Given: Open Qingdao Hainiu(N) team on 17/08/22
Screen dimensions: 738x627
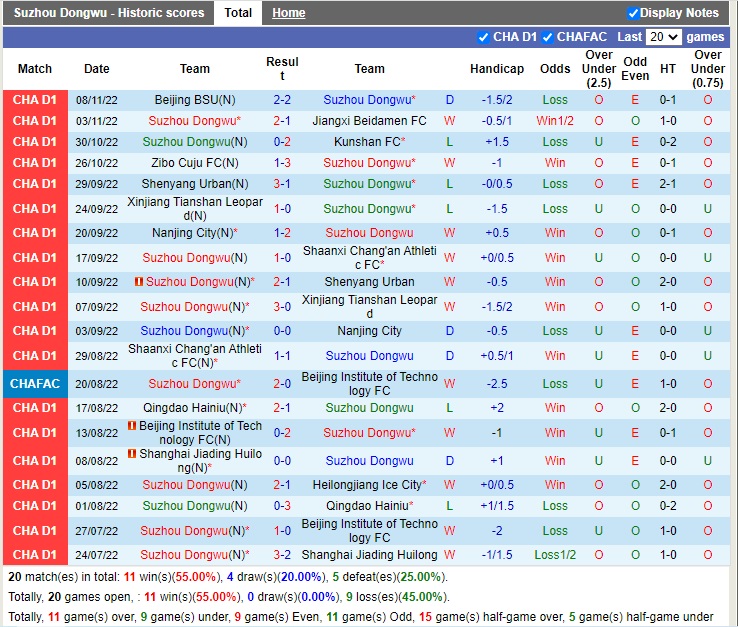Looking at the screenshot, I should point(195,408).
